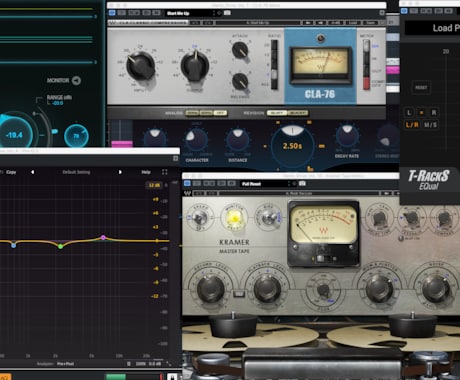This screenshot has height=380, width=460.
Task: Click the Waves logo on Kramer toolbar
Action: (x=188, y=193)
